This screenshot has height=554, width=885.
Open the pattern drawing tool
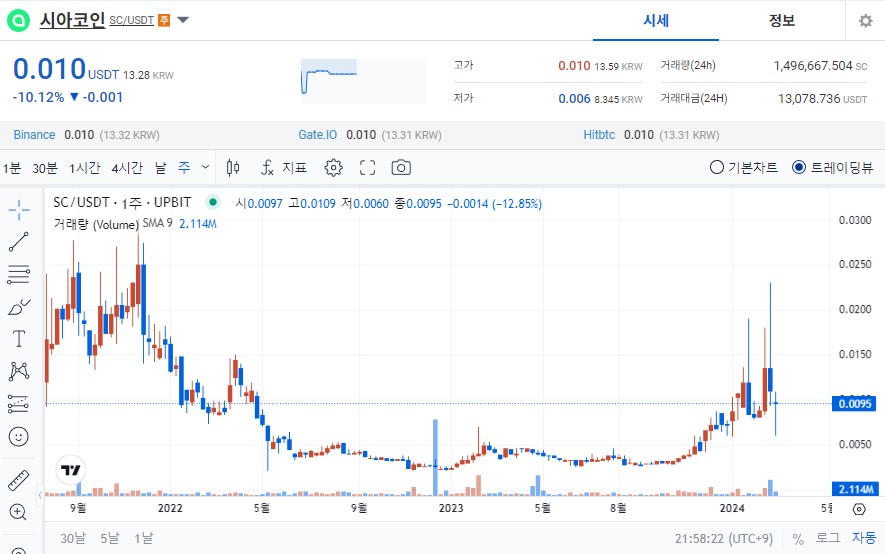(19, 371)
